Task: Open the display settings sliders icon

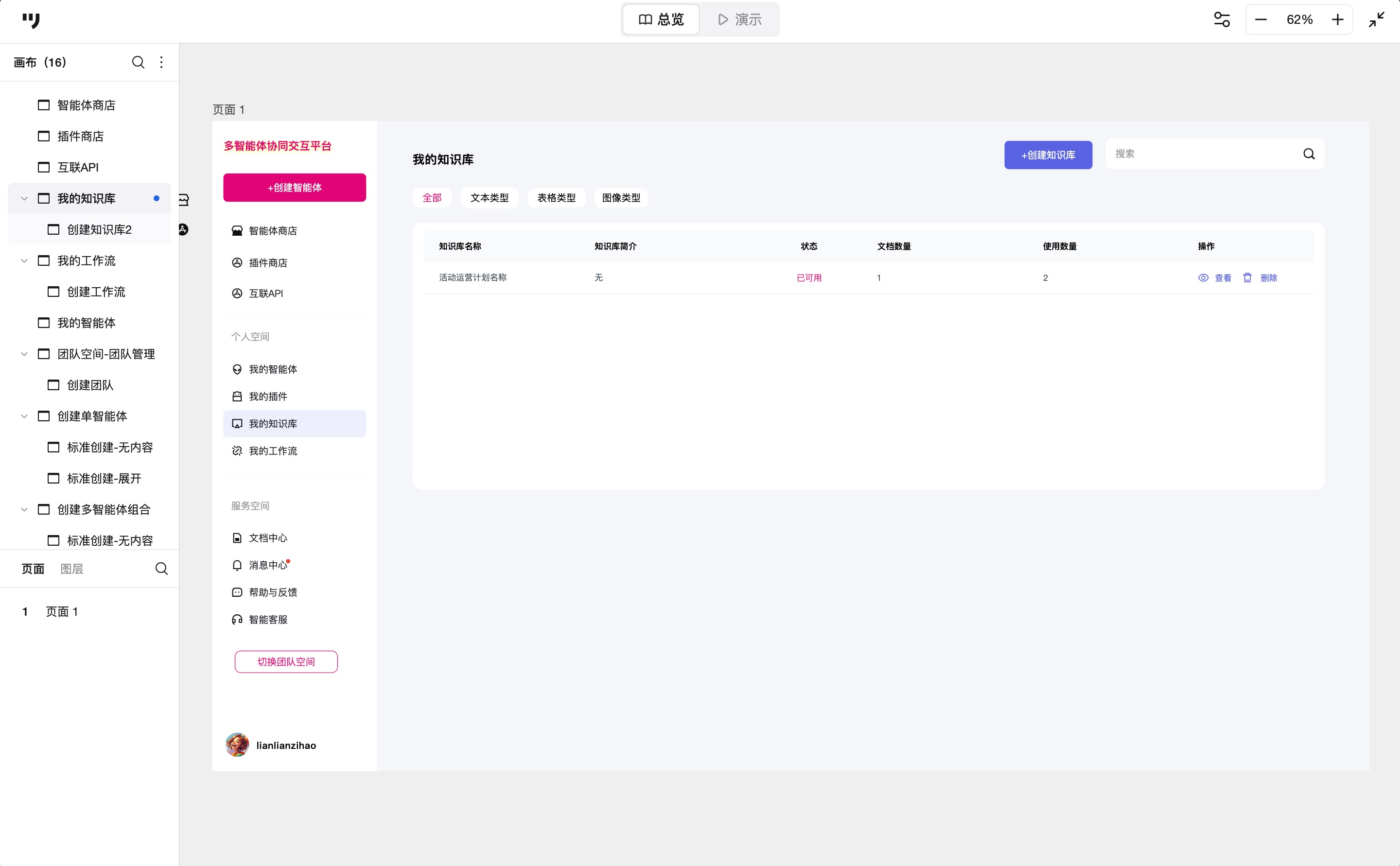Action: pyautogui.click(x=1221, y=19)
